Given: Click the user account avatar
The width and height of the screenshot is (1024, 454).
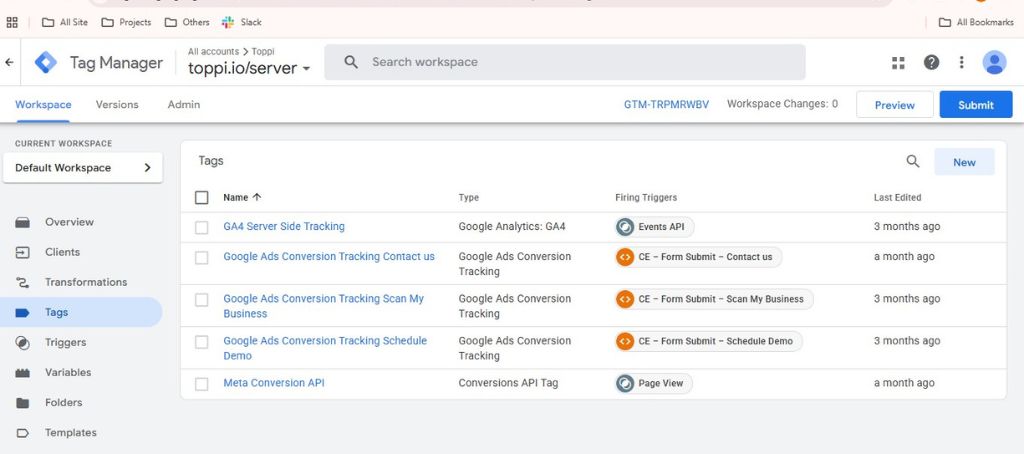Looking at the screenshot, I should [x=994, y=62].
